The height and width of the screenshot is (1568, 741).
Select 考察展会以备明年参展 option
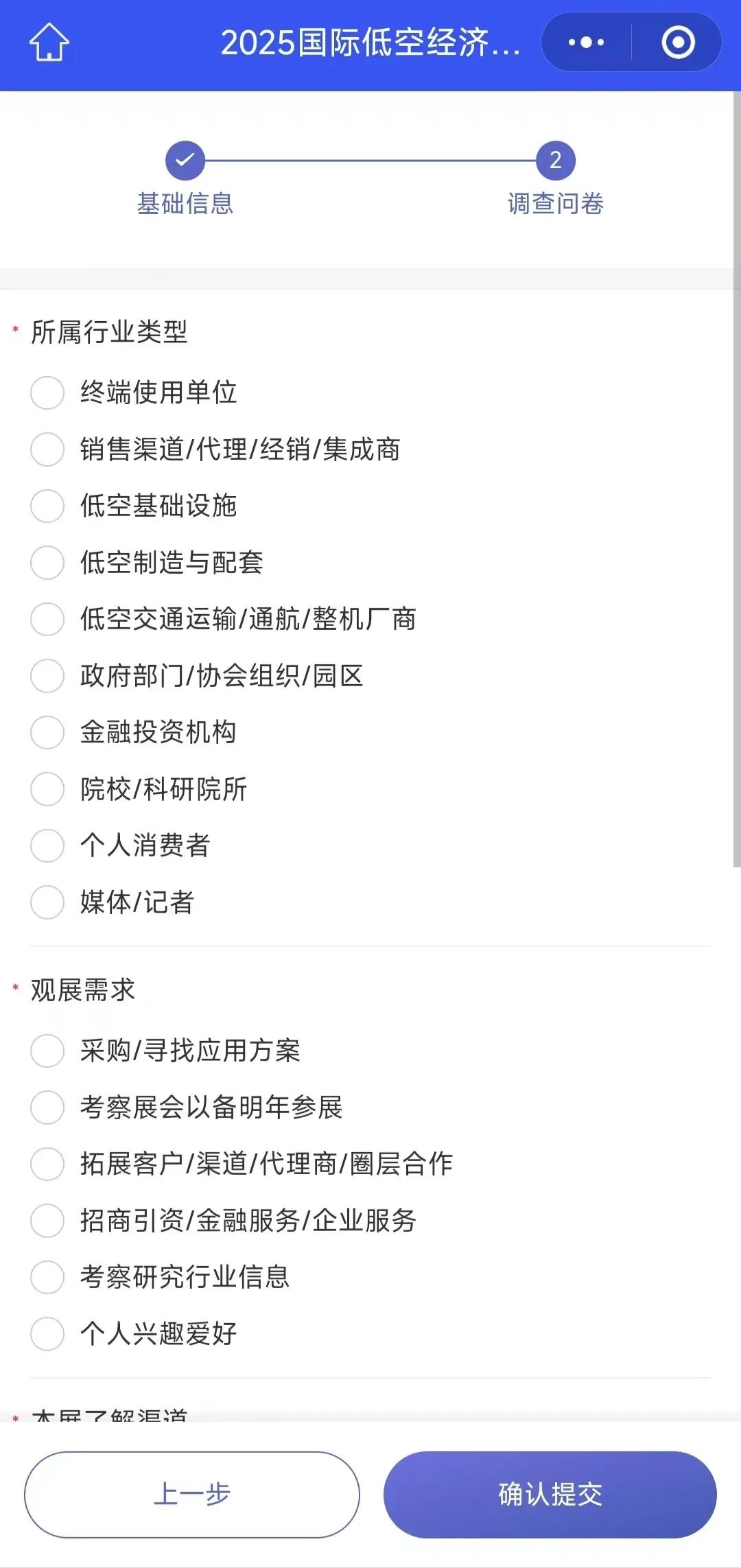[47, 1108]
